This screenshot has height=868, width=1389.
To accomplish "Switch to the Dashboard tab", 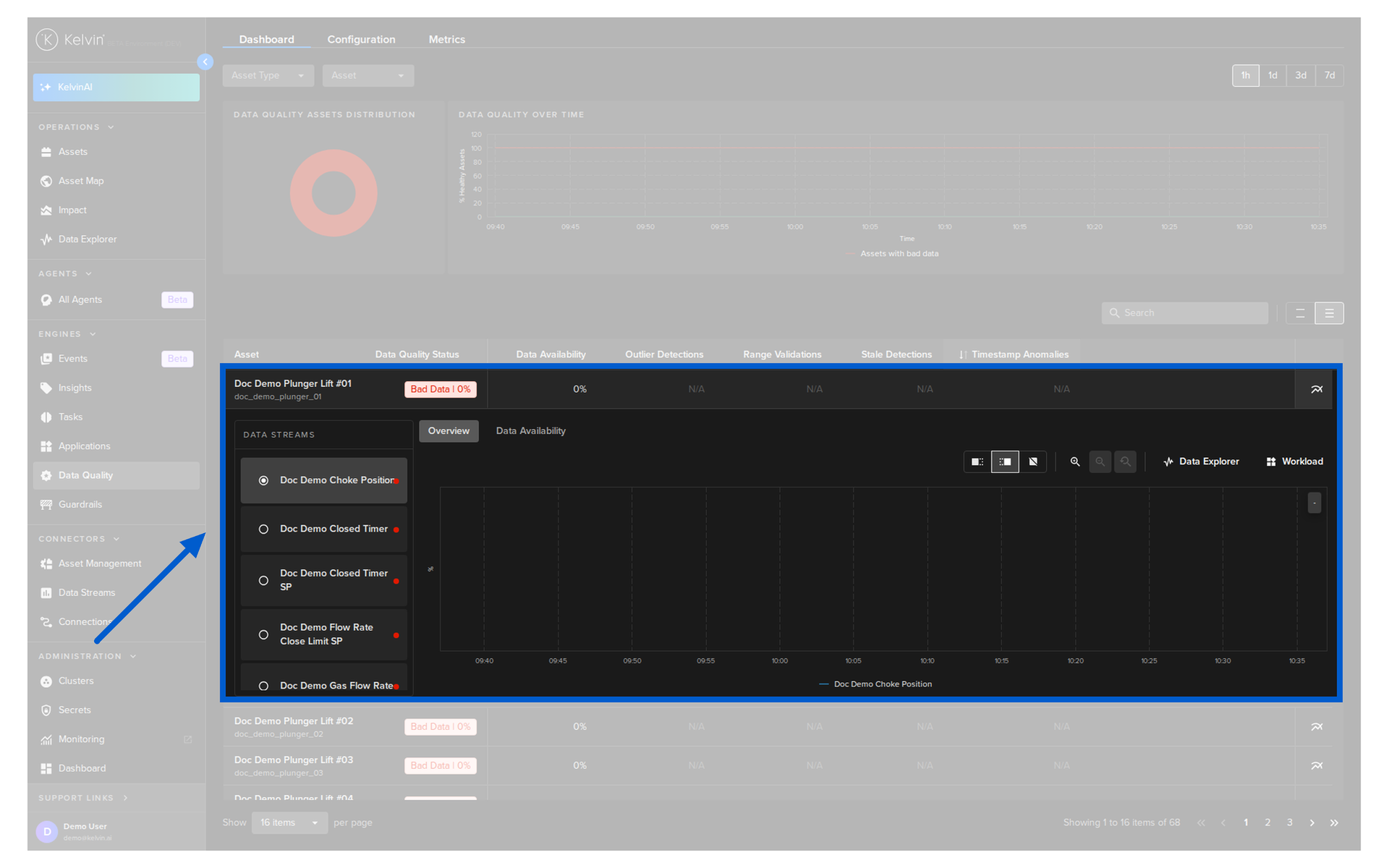I will point(266,39).
